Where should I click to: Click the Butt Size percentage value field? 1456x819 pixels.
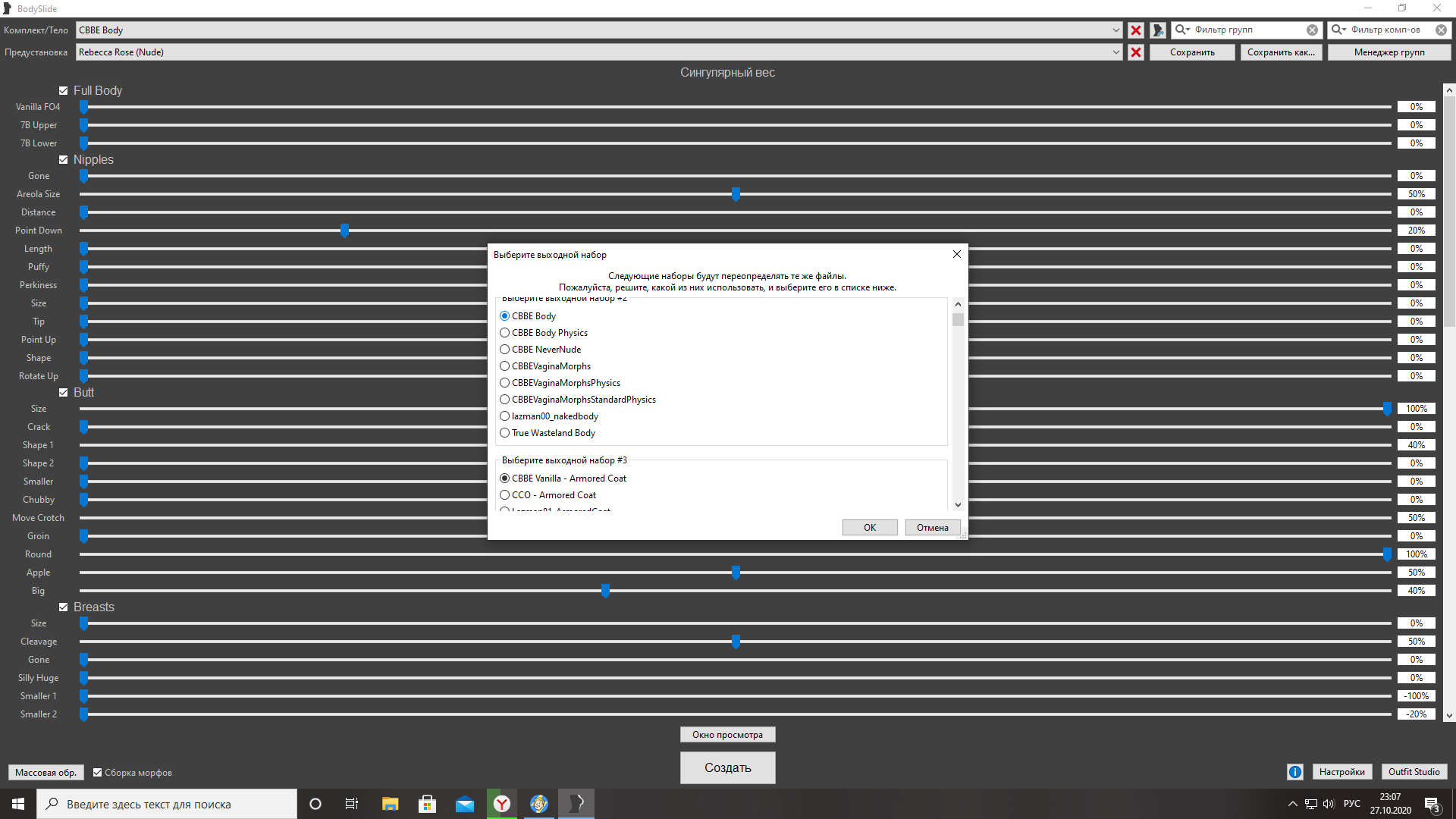coord(1416,409)
